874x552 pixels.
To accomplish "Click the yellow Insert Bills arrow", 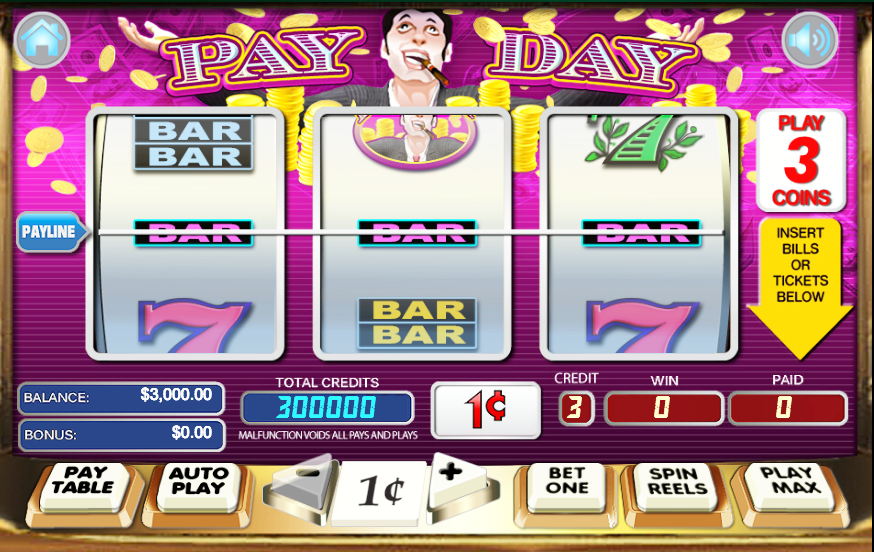I will (800, 288).
